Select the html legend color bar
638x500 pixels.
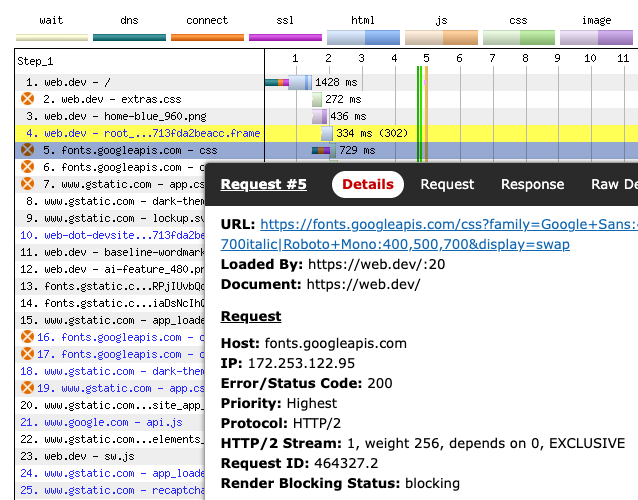(x=363, y=37)
